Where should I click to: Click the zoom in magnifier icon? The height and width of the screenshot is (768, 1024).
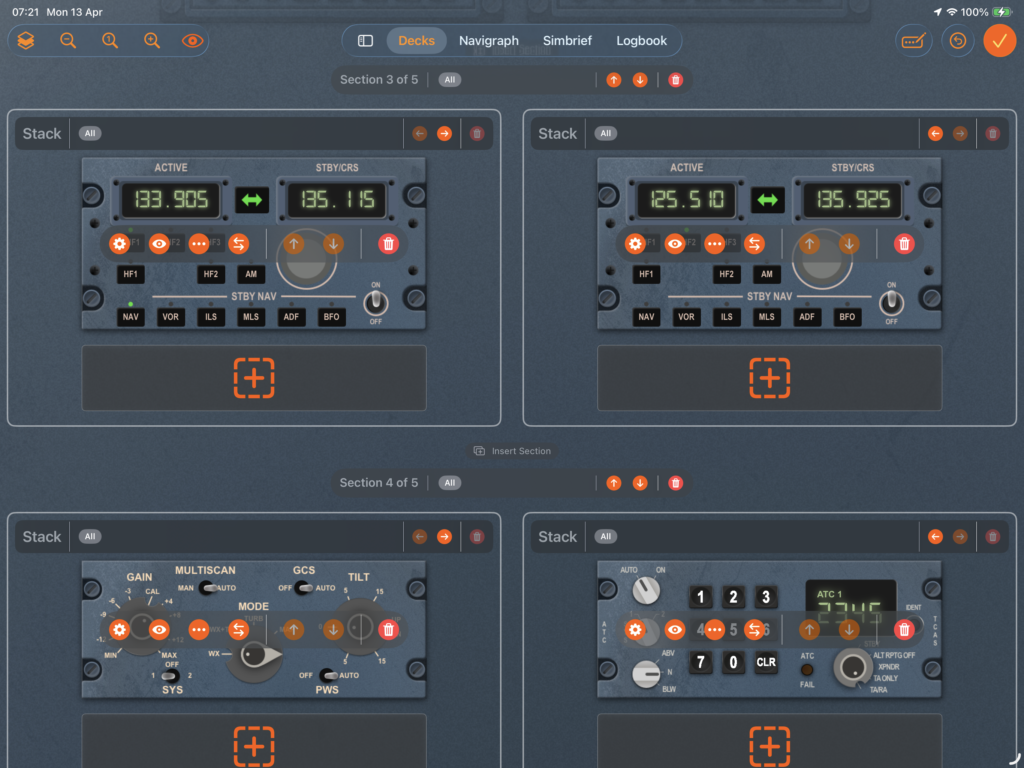(152, 41)
